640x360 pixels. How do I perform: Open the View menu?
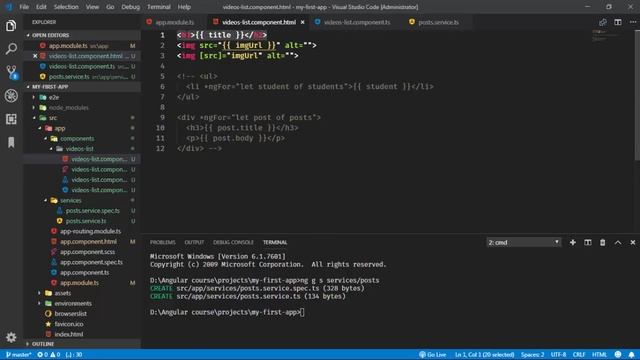(x=92, y=7)
